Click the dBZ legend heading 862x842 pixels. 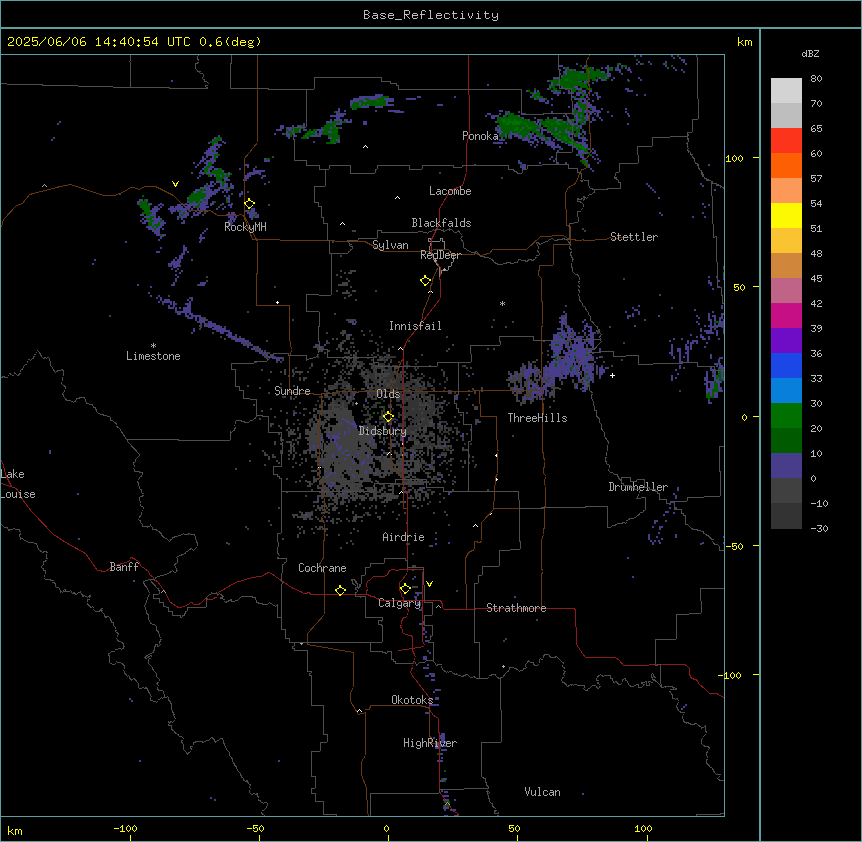(x=810, y=53)
